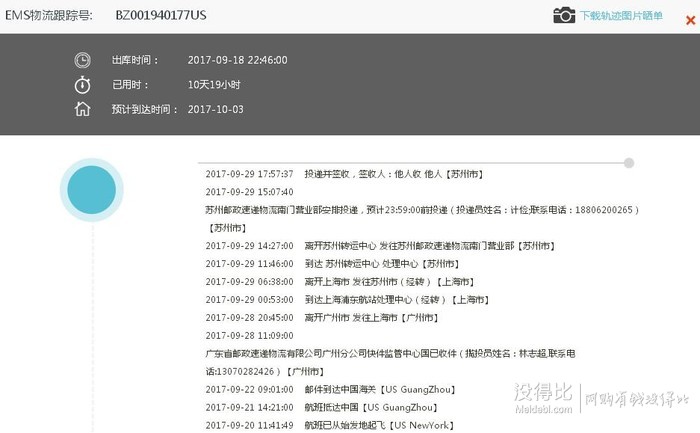Viewport: 700px width, 433px height.
Task: Select the outbound time 2017-09-18 22:46:00
Action: [x=238, y=60]
